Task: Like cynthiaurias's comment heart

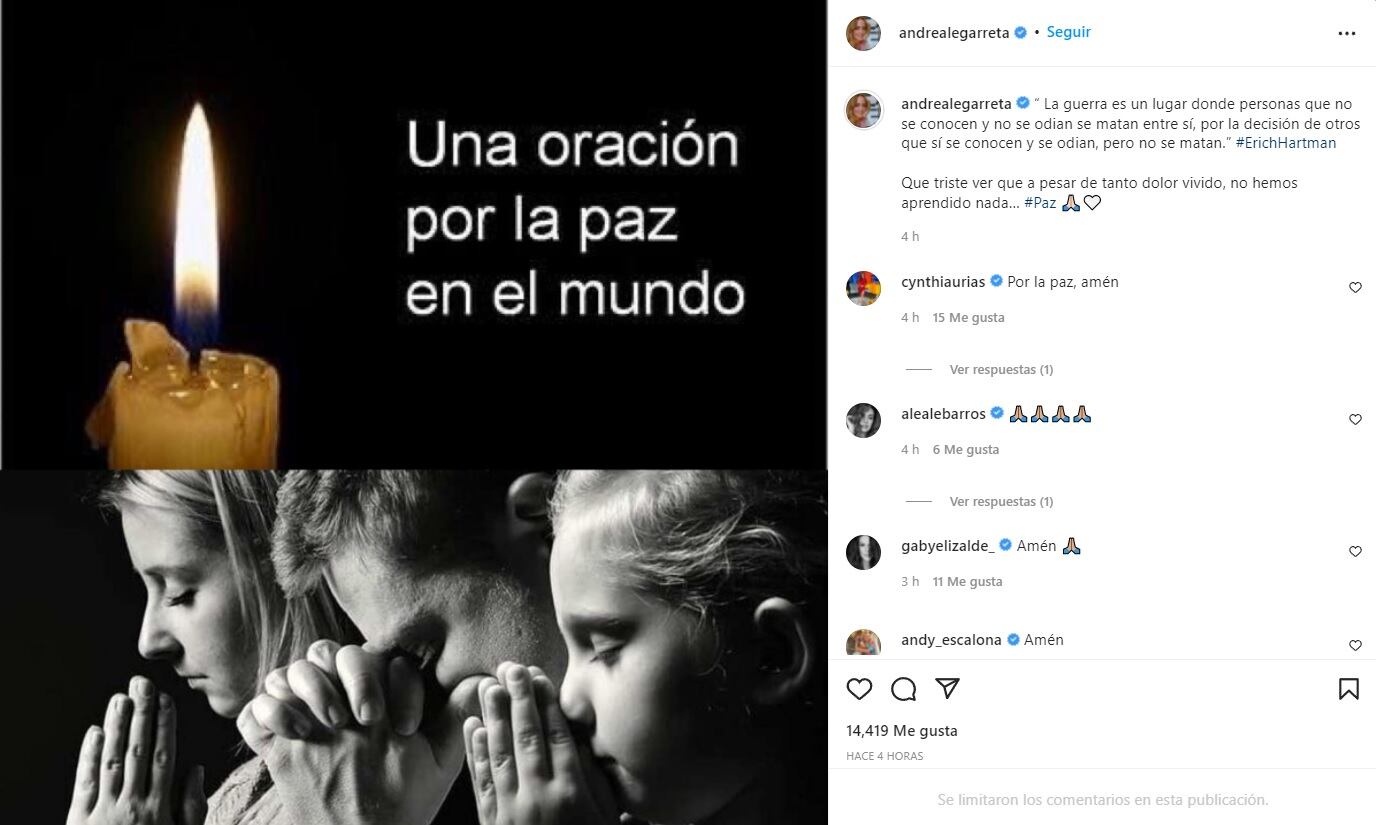Action: pos(1355,288)
